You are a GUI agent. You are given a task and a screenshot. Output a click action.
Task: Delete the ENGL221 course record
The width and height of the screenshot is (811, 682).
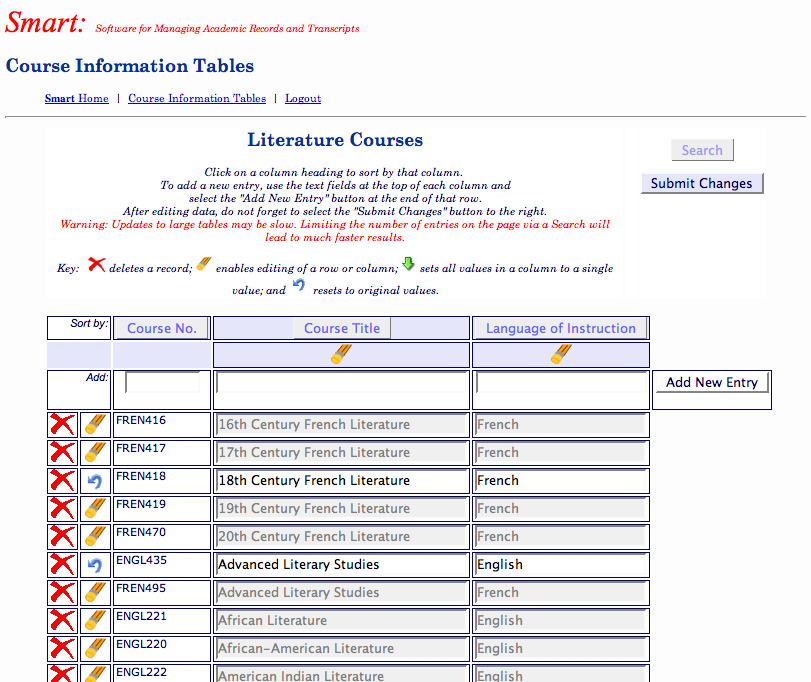click(63, 620)
